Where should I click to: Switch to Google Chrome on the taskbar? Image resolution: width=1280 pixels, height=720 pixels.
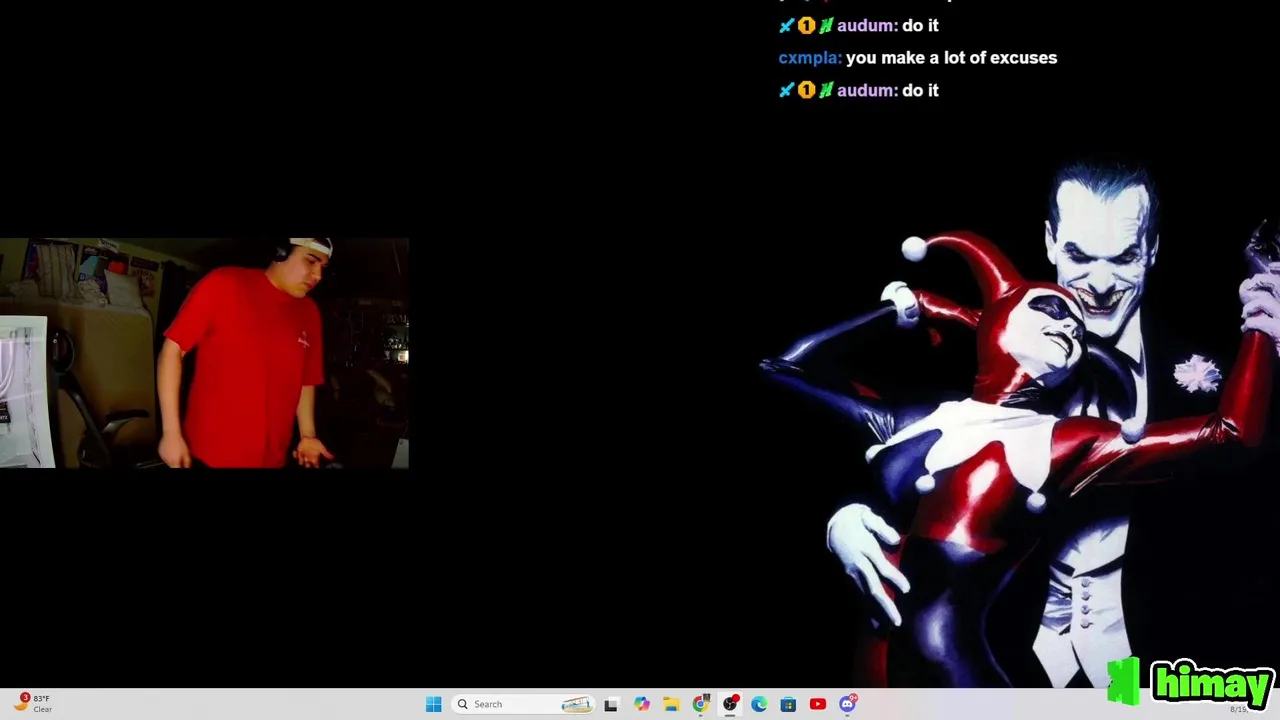700,704
